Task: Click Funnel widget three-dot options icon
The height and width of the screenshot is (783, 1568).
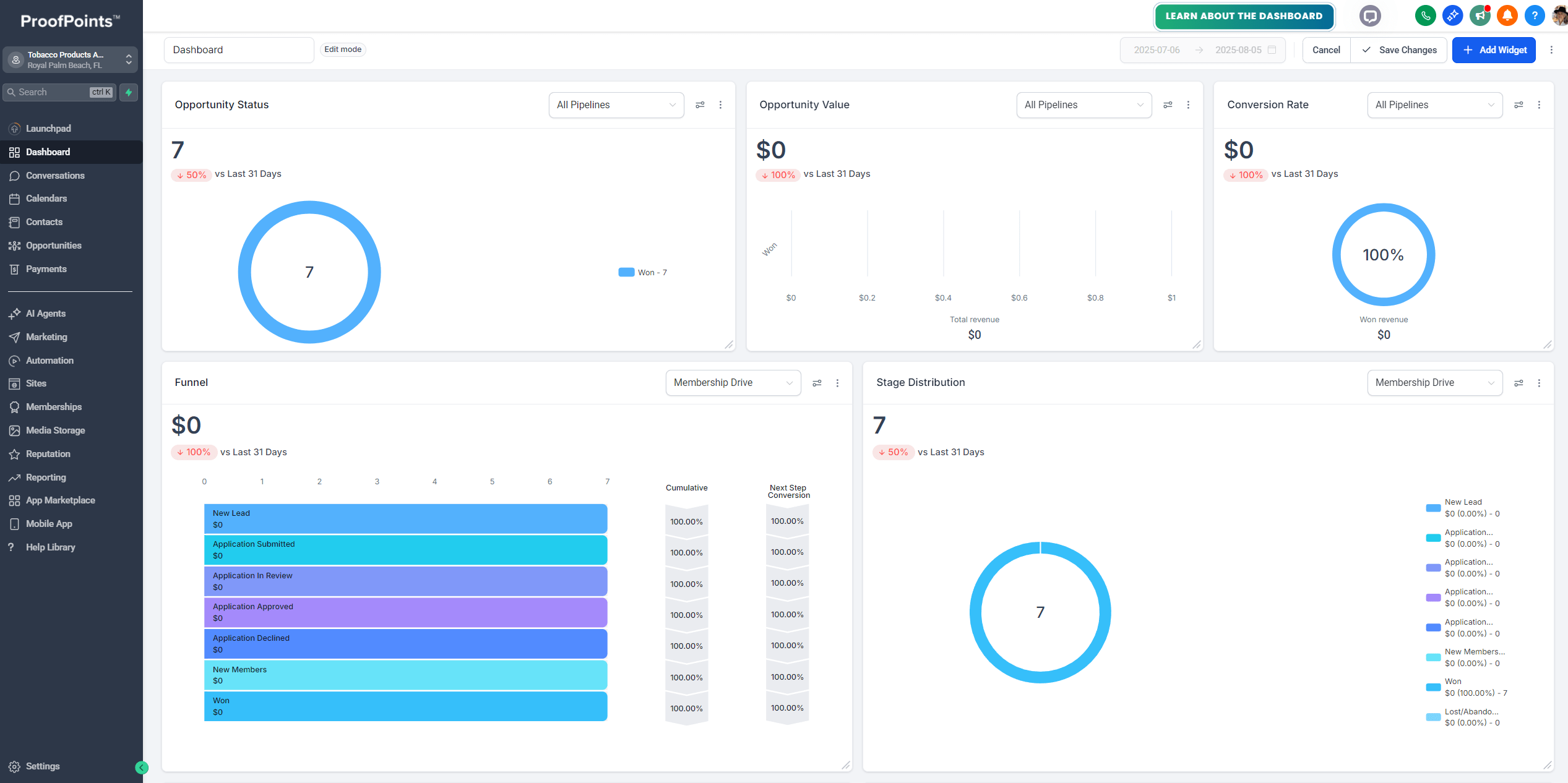Action: [837, 383]
